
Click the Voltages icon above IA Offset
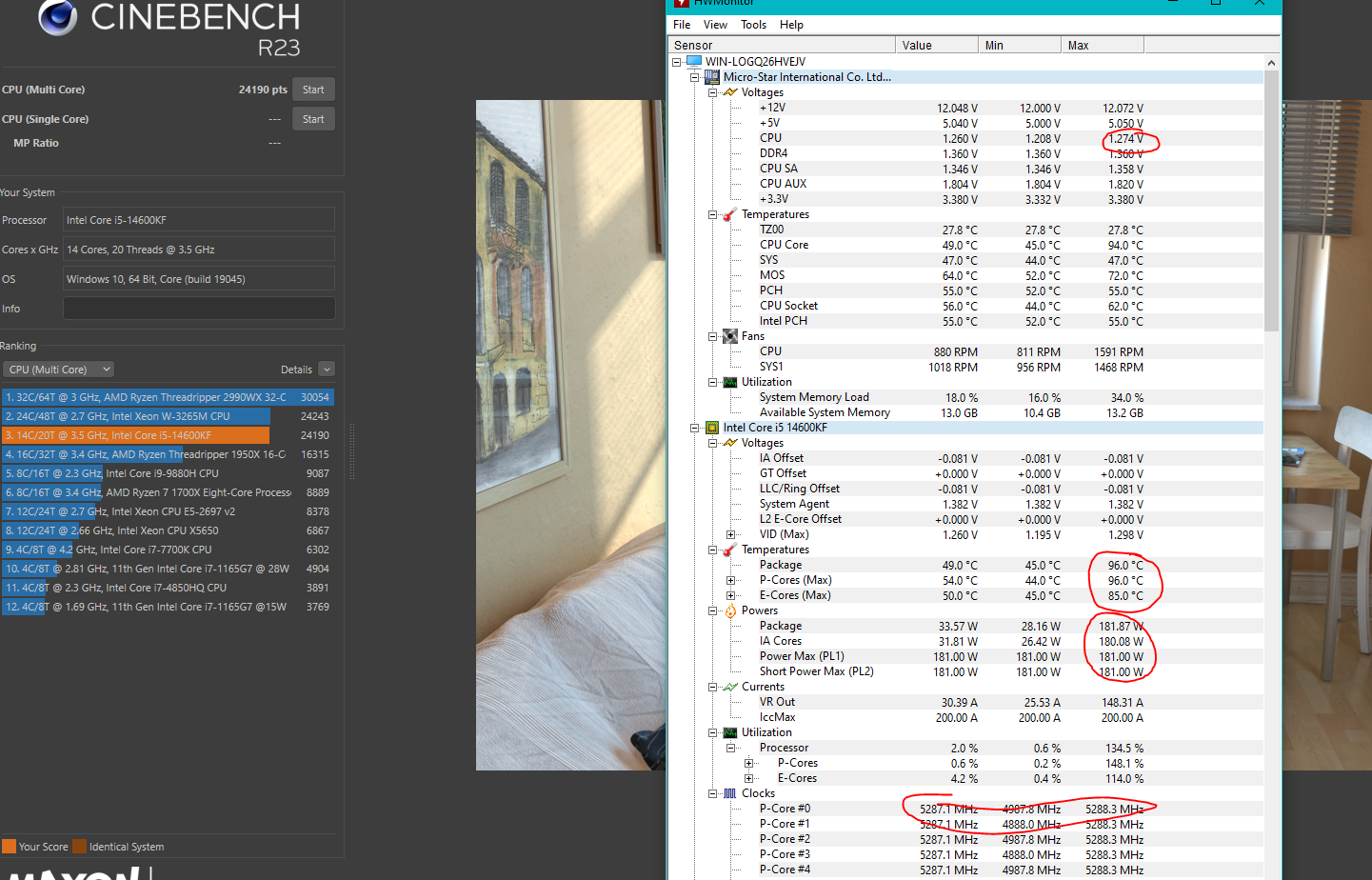(730, 443)
